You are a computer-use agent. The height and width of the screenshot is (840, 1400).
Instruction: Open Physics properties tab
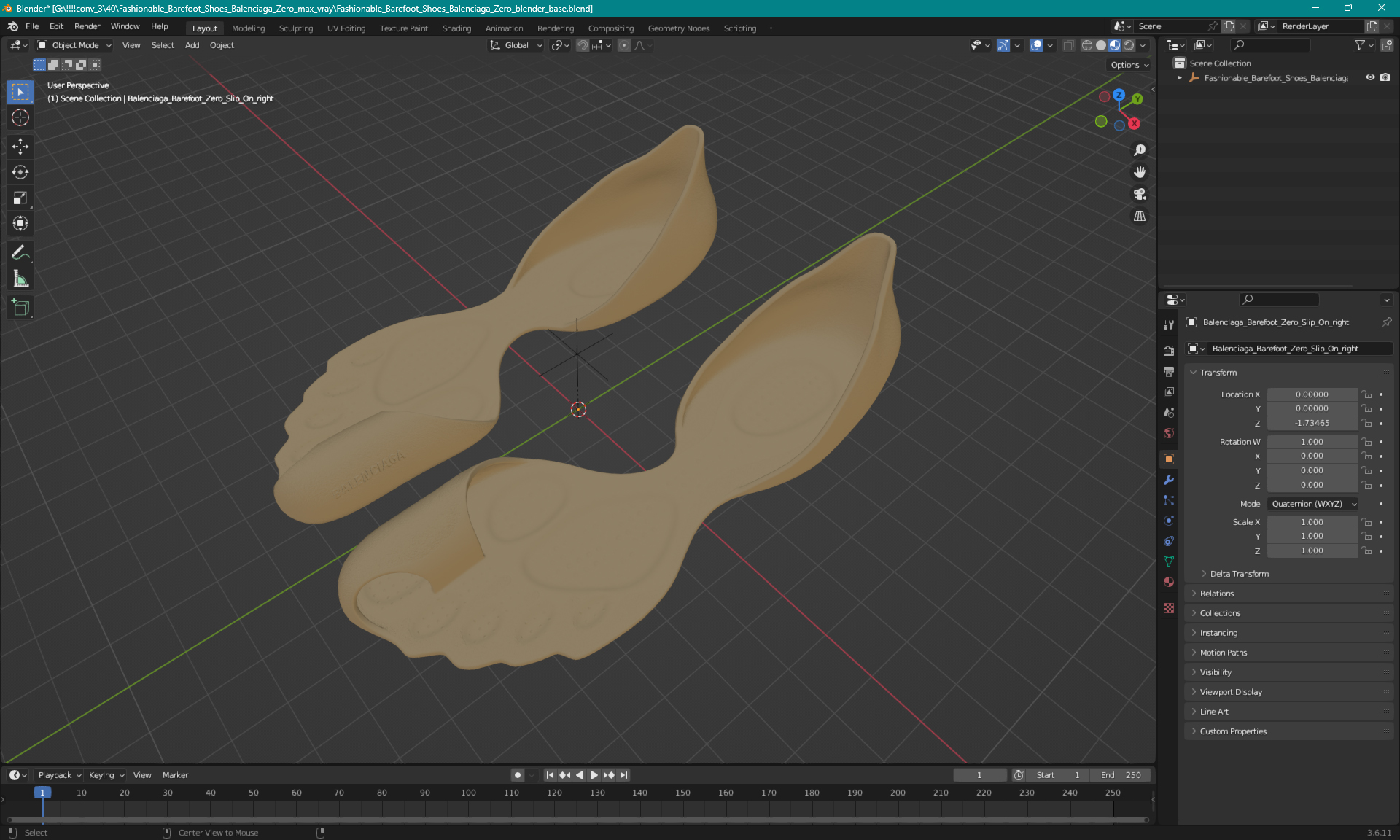[1169, 521]
